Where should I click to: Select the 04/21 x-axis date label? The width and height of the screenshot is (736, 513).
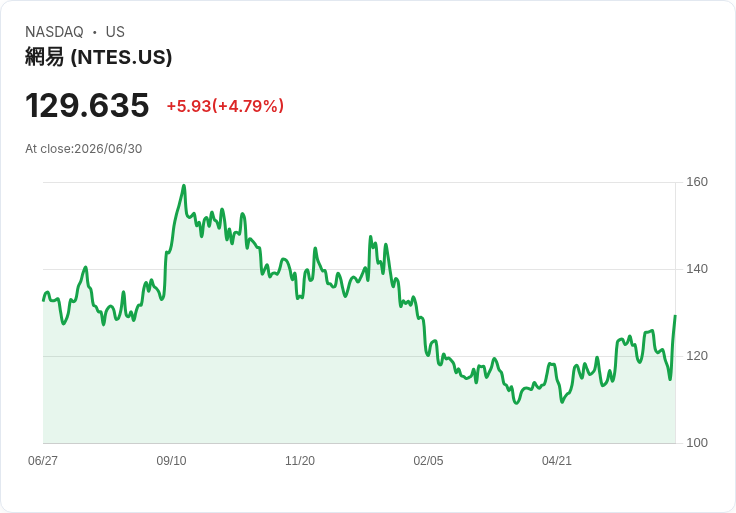point(557,461)
